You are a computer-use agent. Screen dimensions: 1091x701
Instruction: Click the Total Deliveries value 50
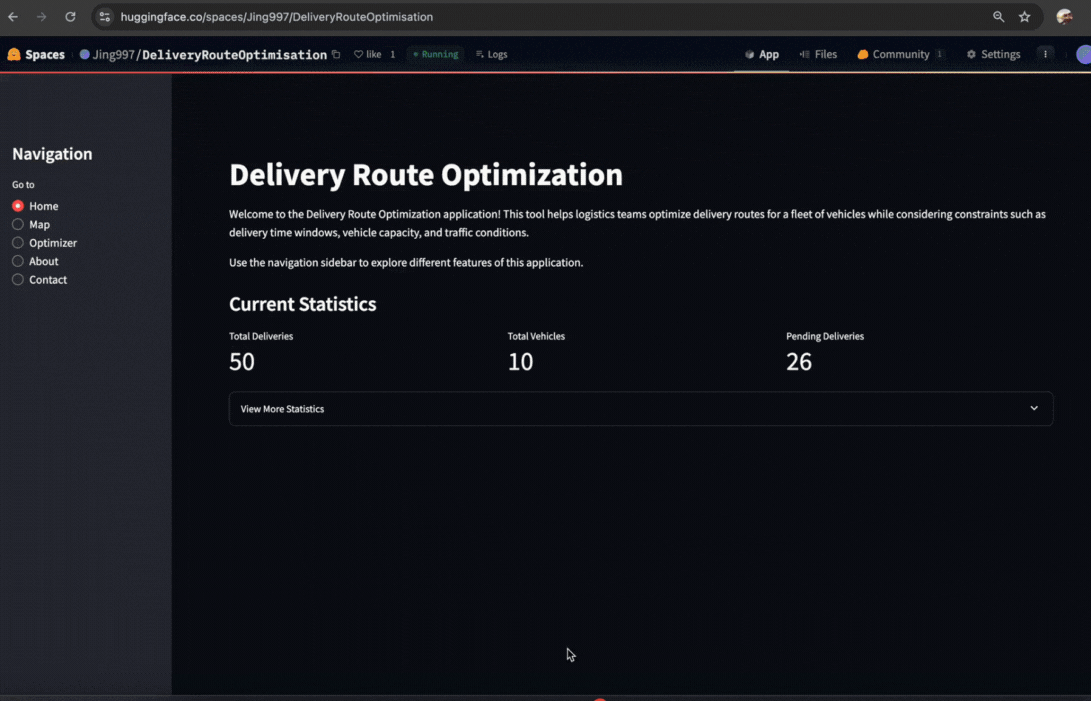pyautogui.click(x=242, y=361)
